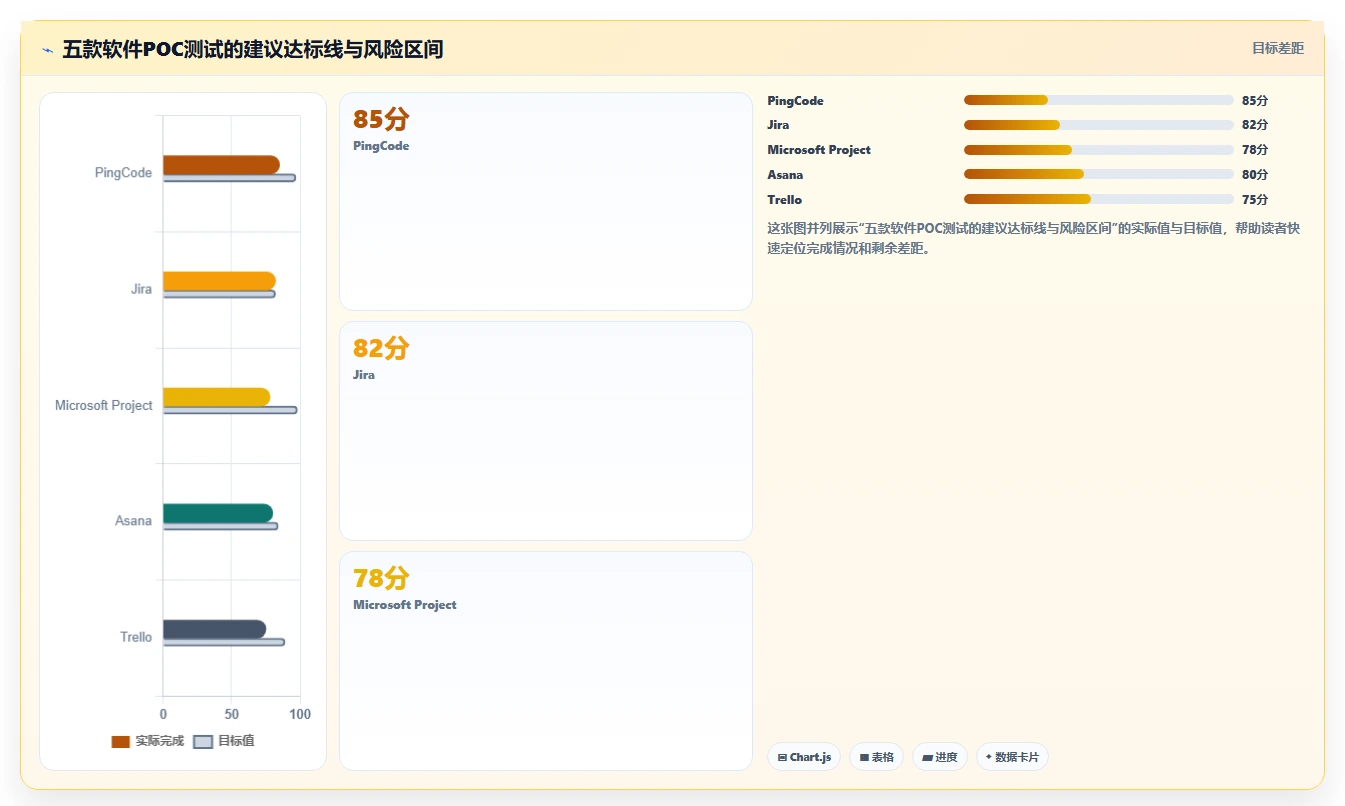
Task: Click the 数据卡片 tag
Action: coord(1012,757)
